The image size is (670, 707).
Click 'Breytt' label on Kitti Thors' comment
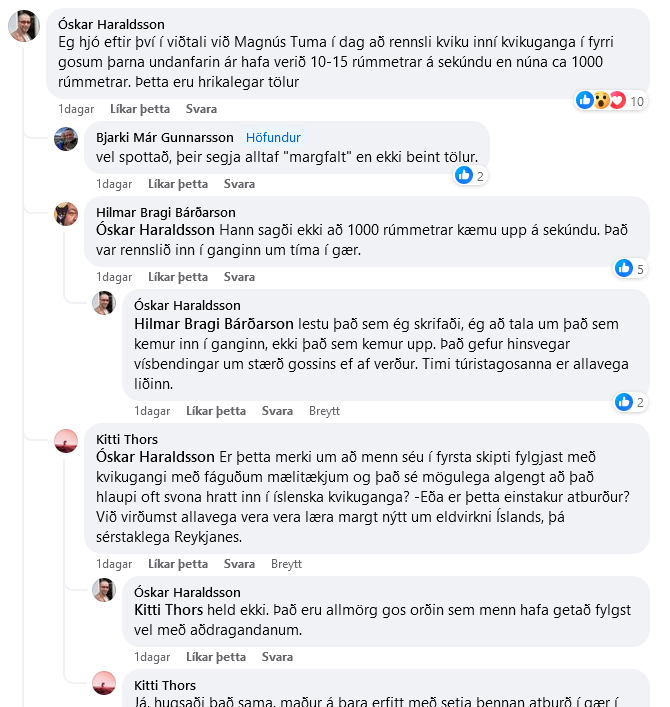point(286,563)
